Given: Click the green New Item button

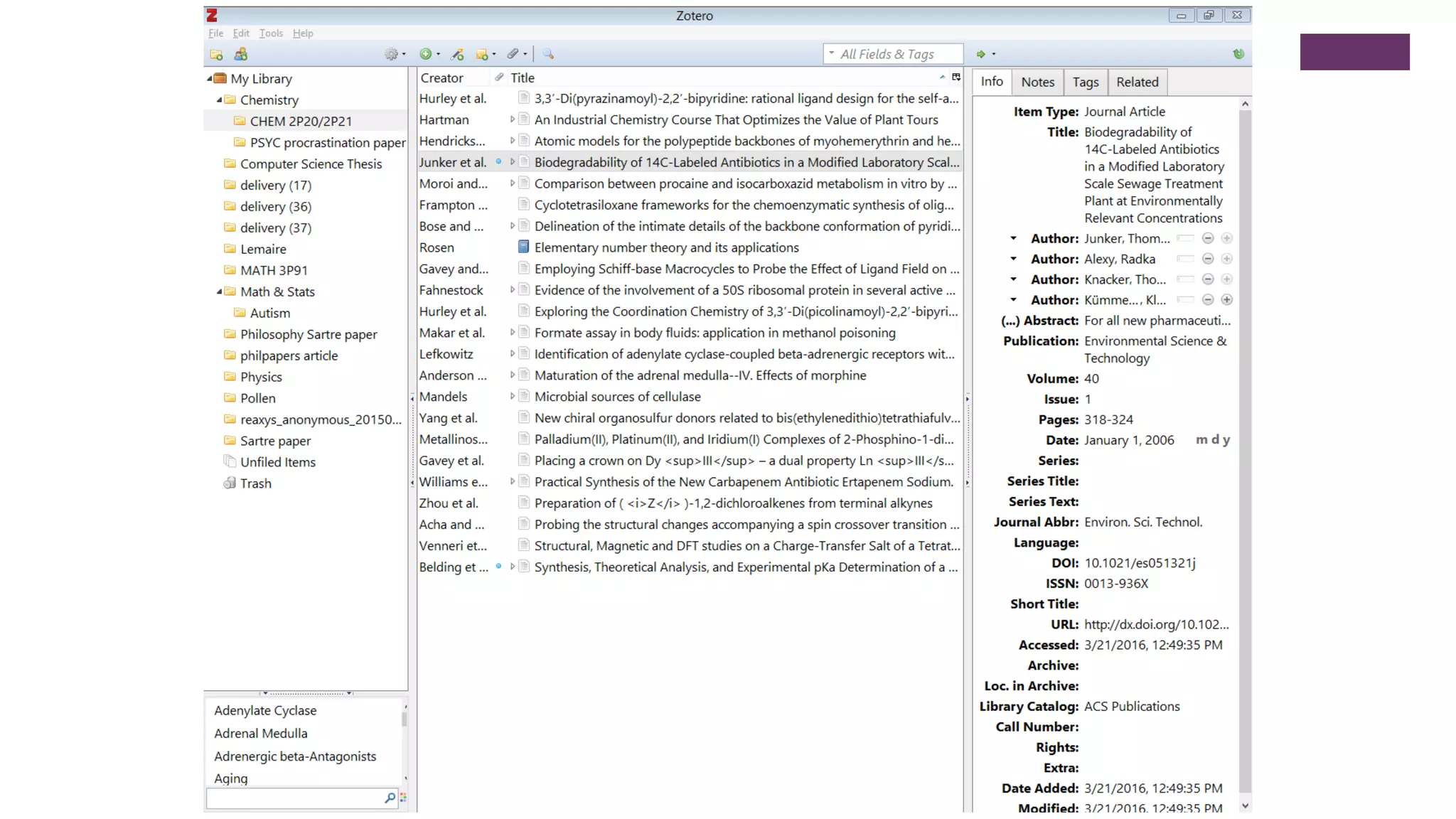Looking at the screenshot, I should coord(427,54).
